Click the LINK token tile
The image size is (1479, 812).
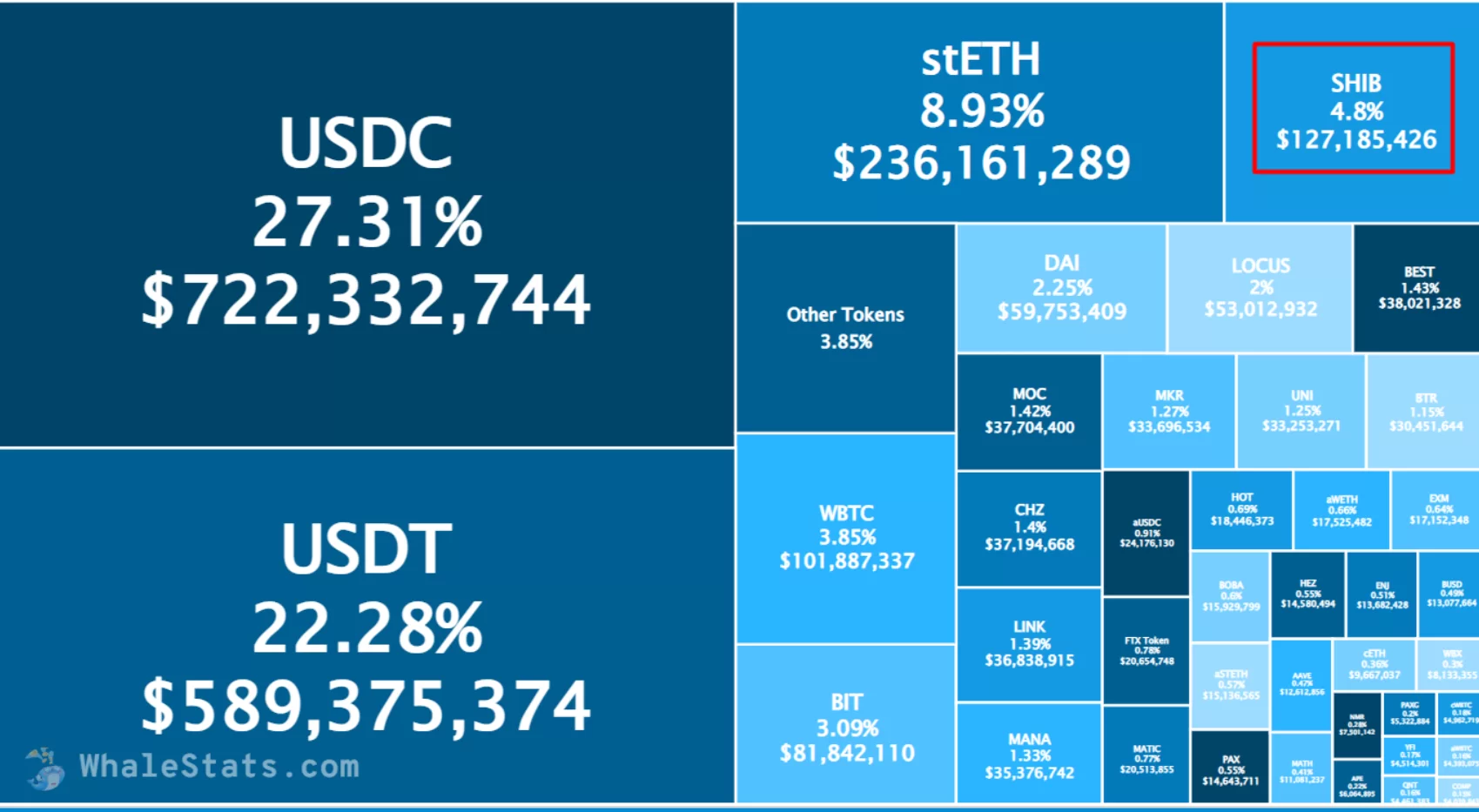coord(1029,644)
